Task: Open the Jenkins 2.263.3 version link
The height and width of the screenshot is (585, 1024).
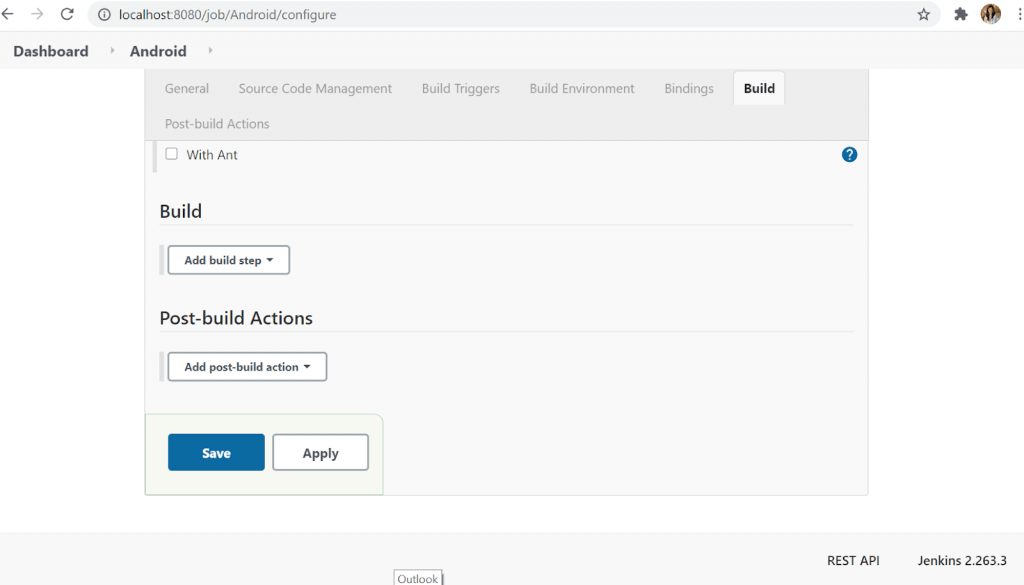Action: [962, 560]
